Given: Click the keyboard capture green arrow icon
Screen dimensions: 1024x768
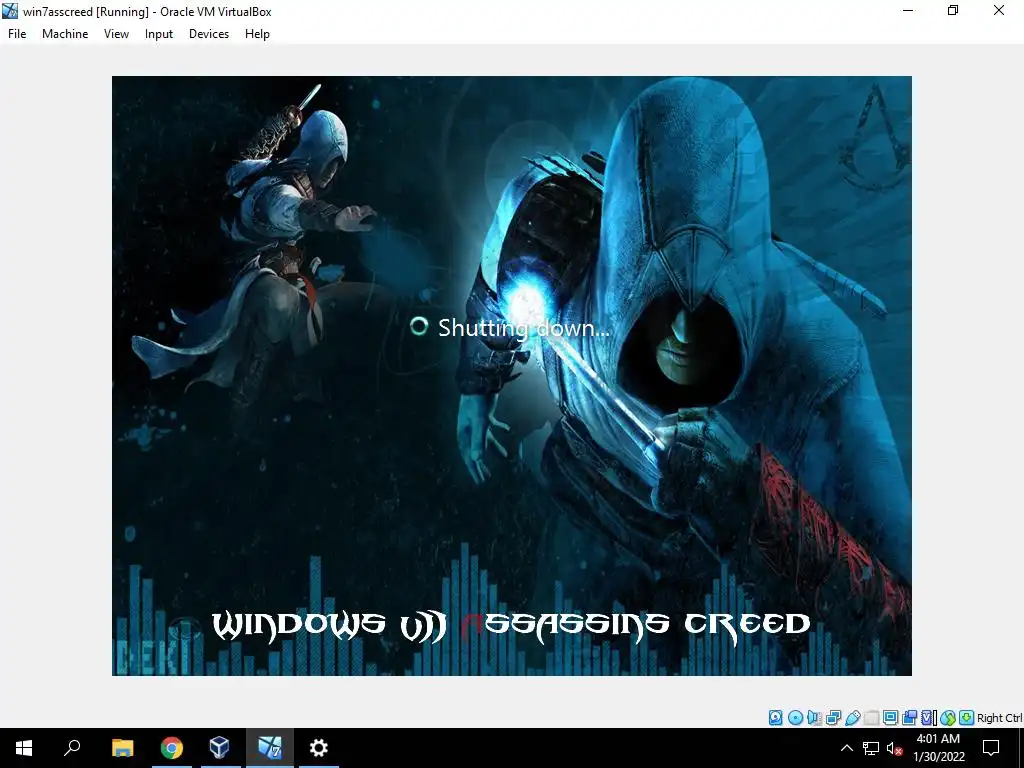Looking at the screenshot, I should pyautogui.click(x=967, y=718).
